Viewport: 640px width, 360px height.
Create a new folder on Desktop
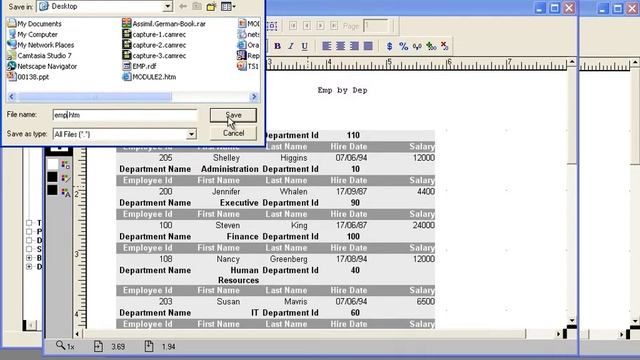point(211,6)
